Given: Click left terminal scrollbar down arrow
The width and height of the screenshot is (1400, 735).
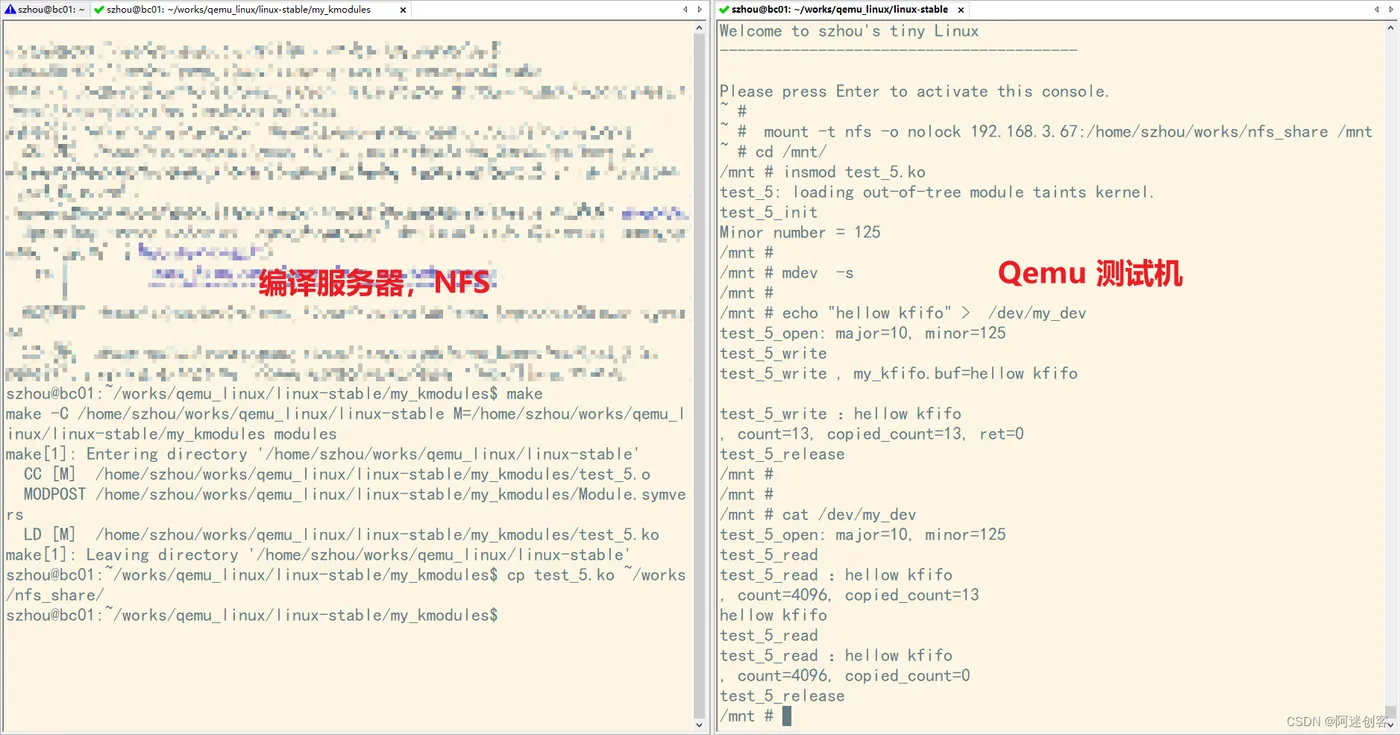Looking at the screenshot, I should pos(700,724).
